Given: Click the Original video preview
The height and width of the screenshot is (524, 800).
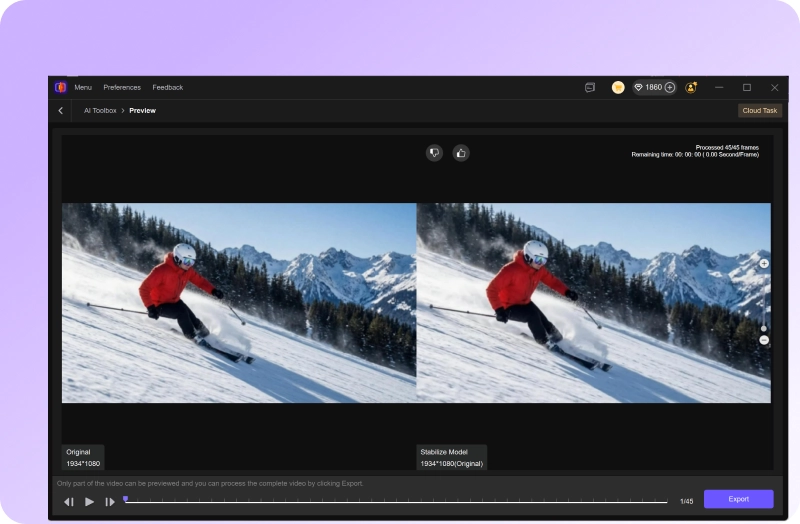Looking at the screenshot, I should pyautogui.click(x=239, y=303).
